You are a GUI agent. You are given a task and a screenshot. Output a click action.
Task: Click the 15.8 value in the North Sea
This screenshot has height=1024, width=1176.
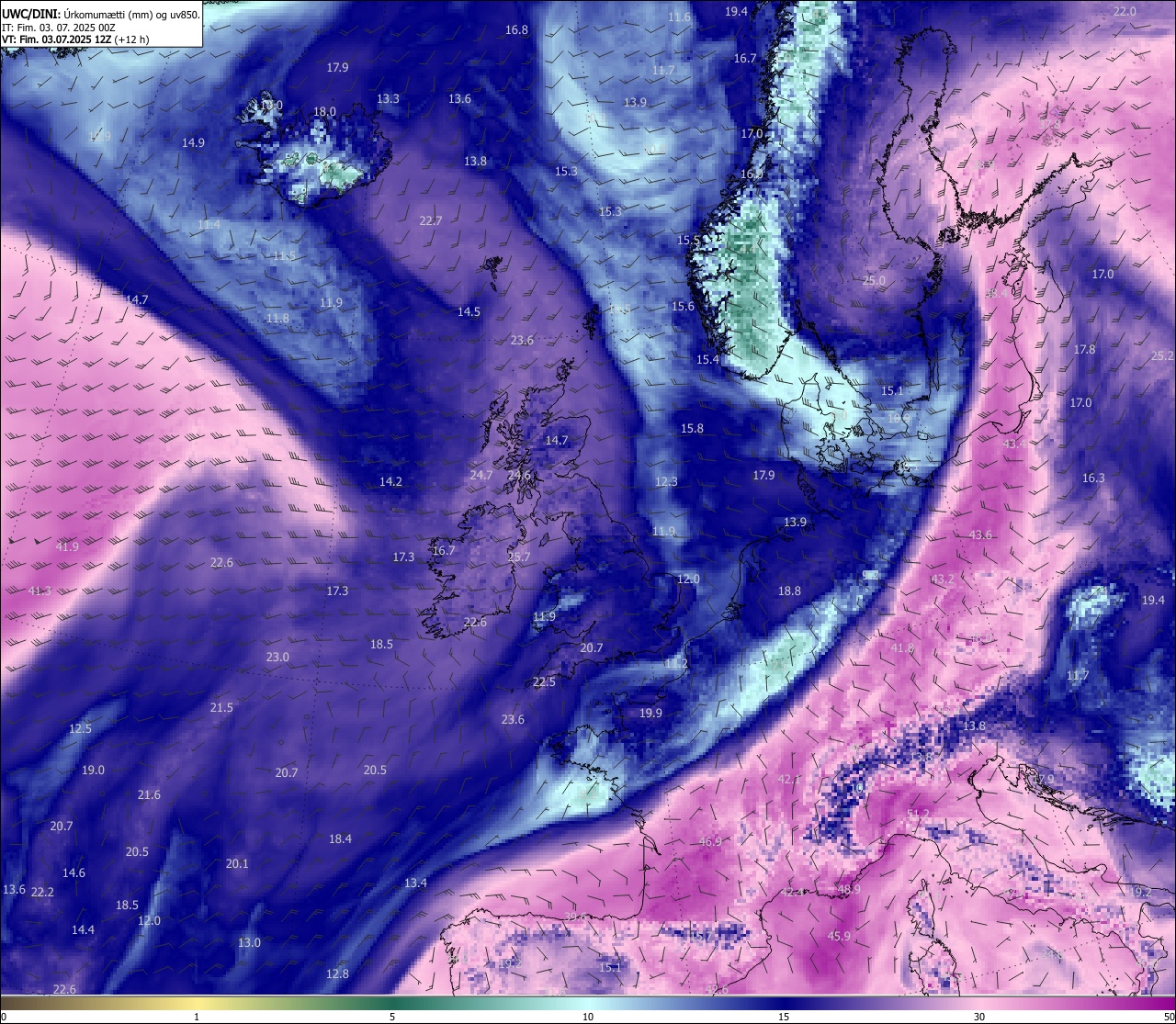[x=692, y=428]
